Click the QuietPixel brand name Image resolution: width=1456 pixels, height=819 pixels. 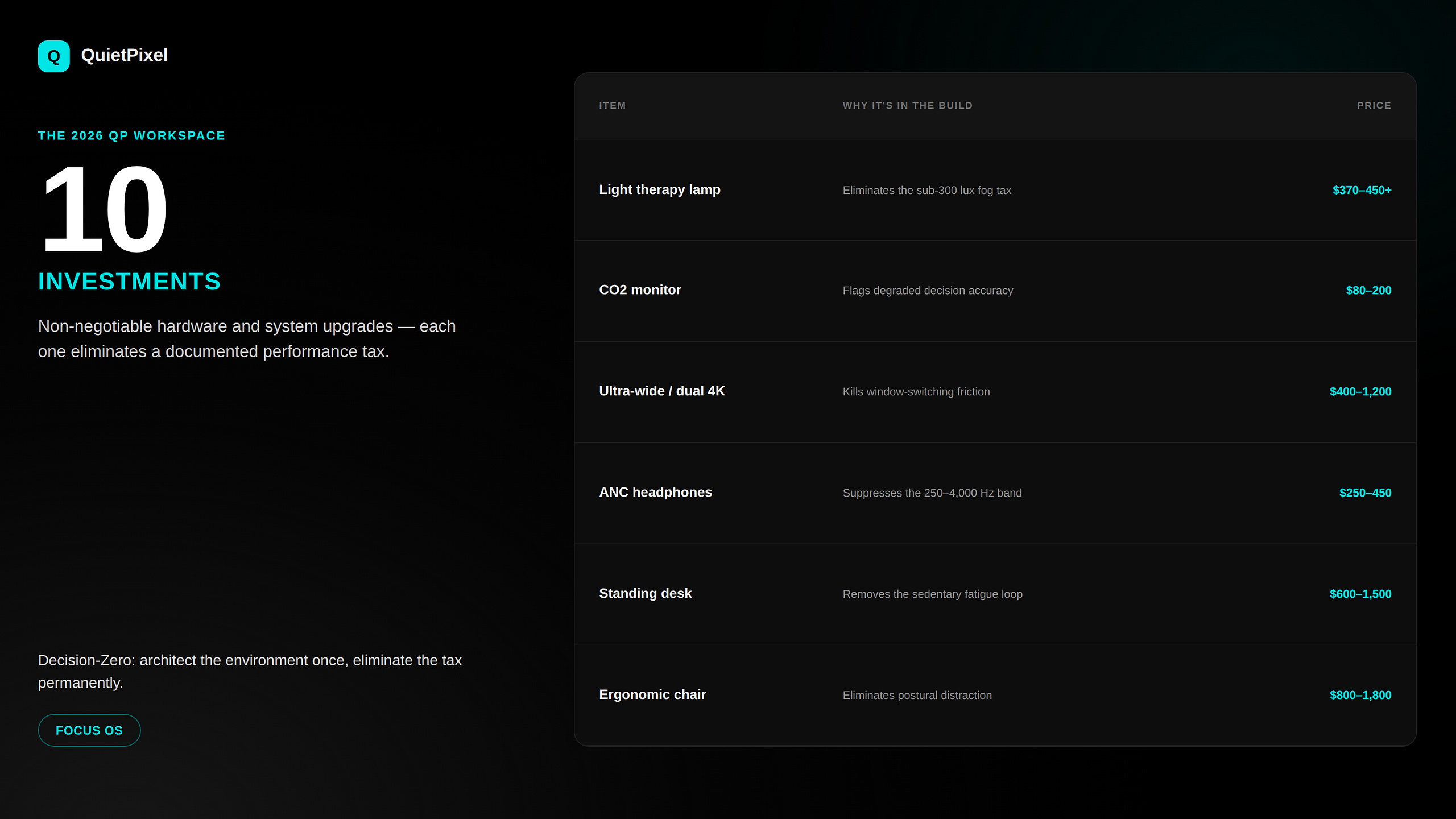[x=124, y=55]
